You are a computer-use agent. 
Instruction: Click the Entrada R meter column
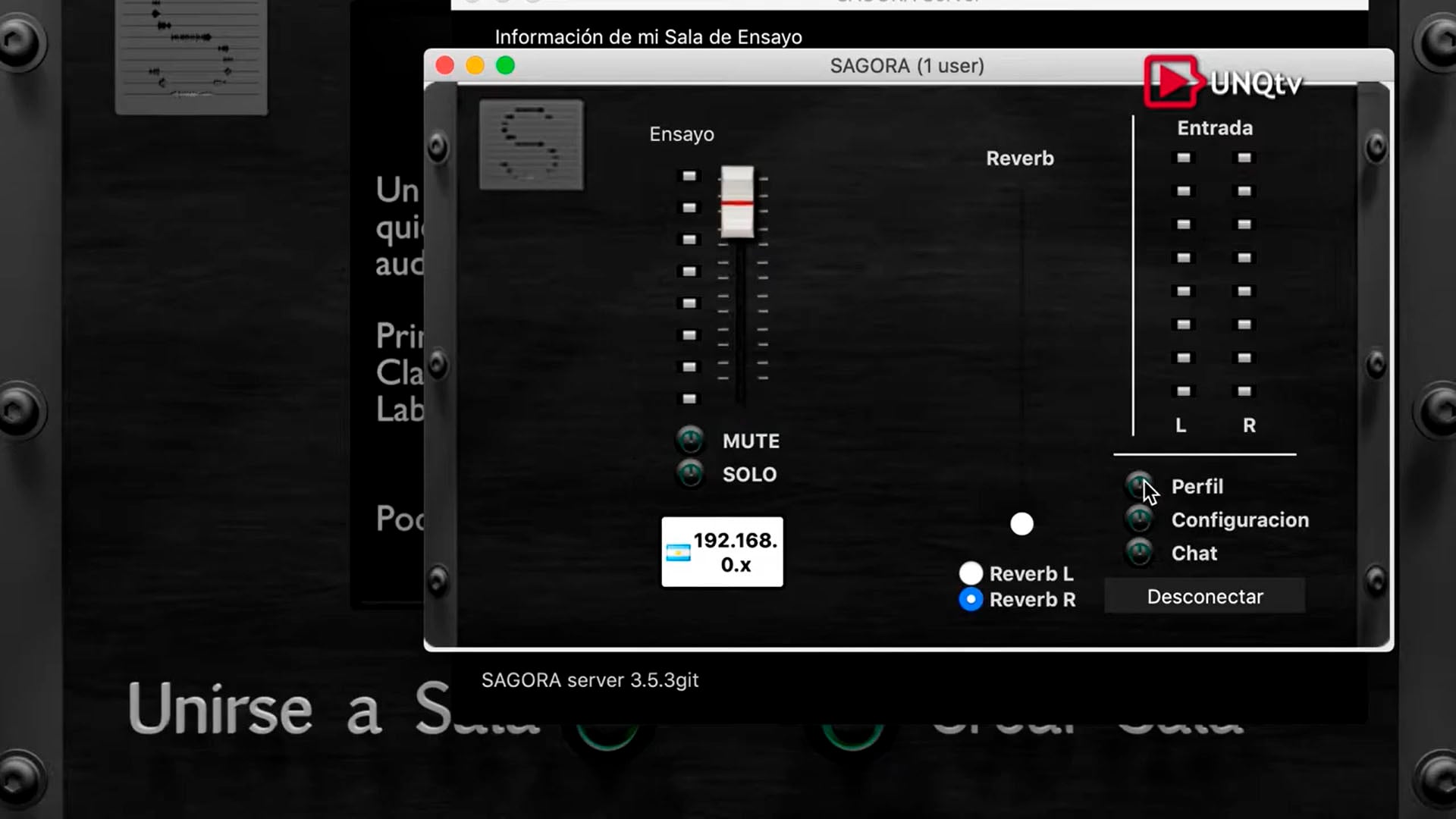coord(1244,275)
